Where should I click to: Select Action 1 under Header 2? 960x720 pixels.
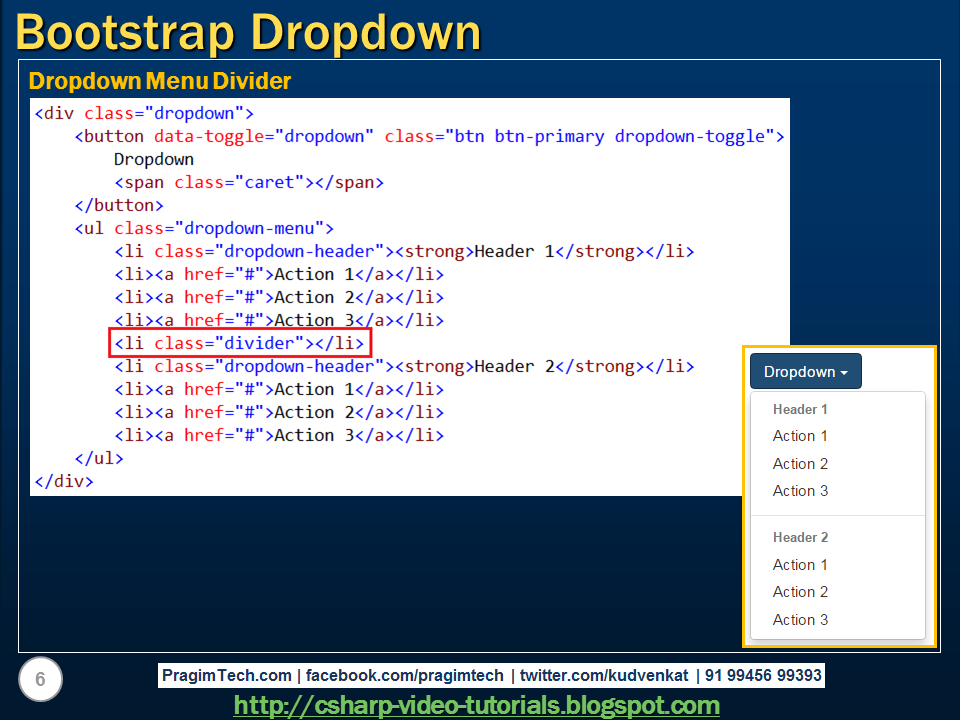click(799, 565)
